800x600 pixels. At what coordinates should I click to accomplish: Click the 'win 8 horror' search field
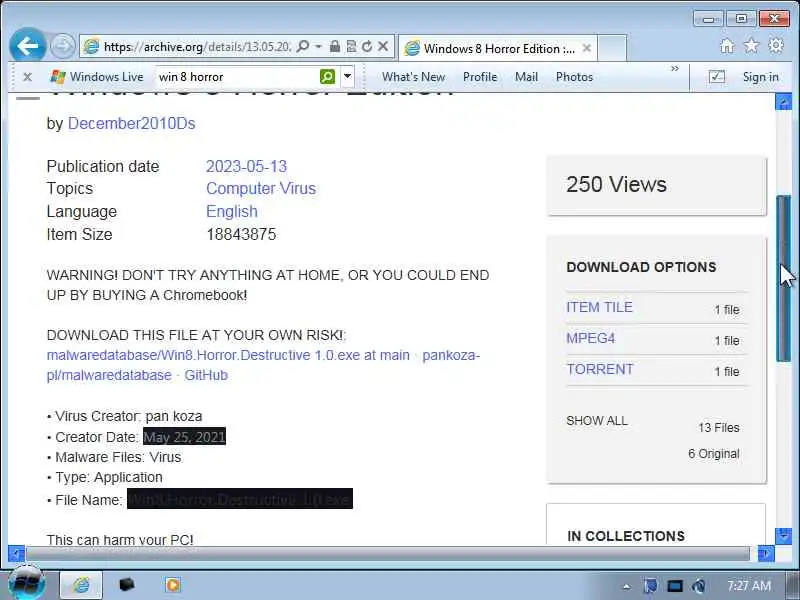[237, 77]
